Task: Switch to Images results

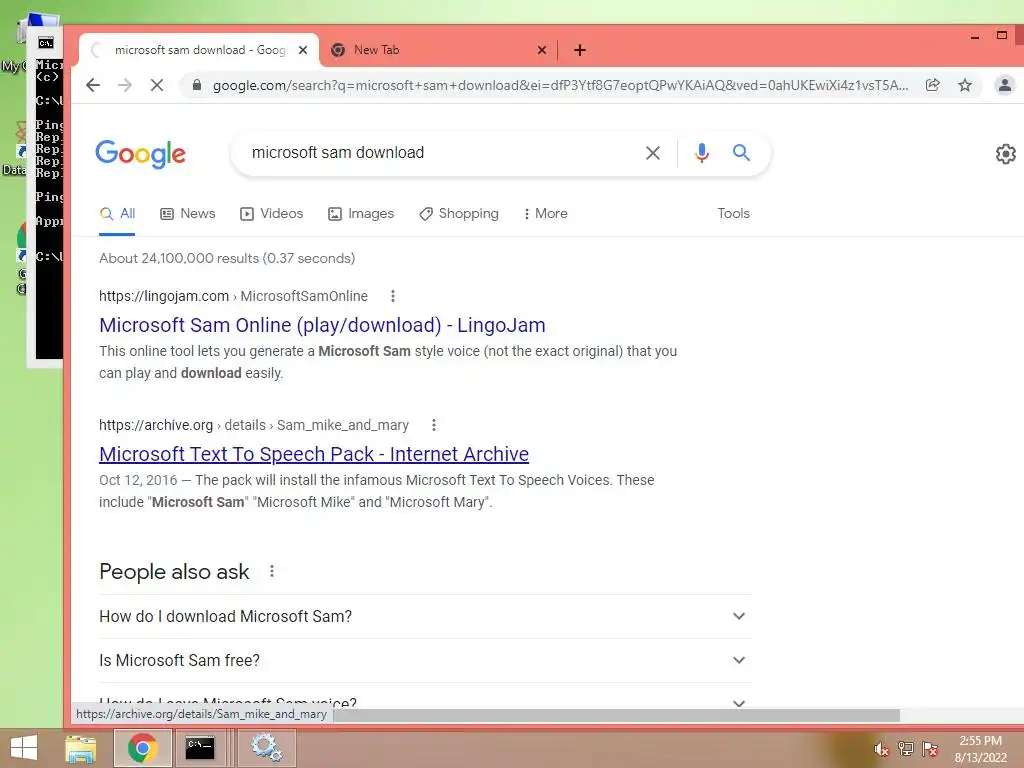Action: (x=361, y=214)
